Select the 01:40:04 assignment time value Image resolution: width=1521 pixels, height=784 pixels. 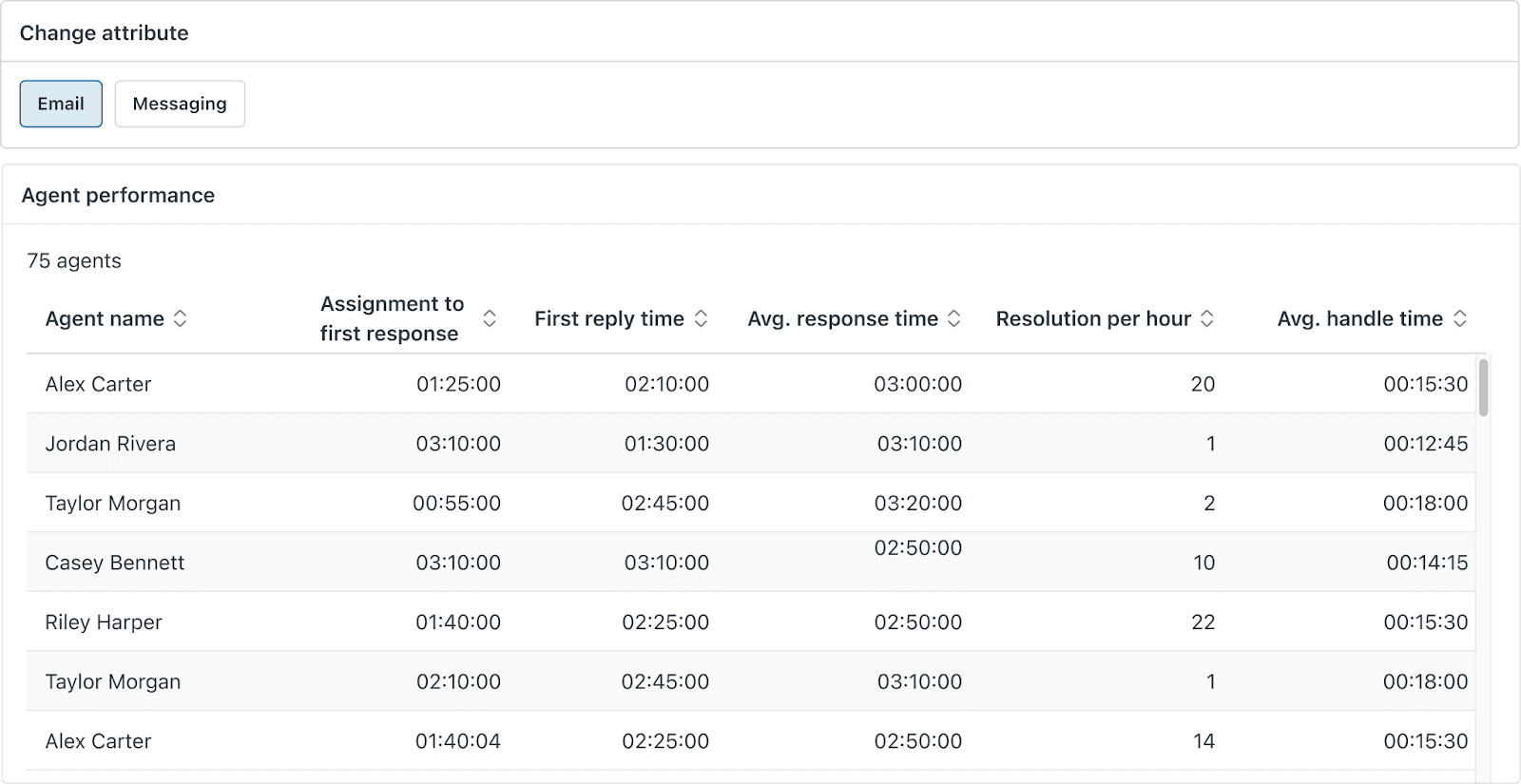[x=457, y=741]
